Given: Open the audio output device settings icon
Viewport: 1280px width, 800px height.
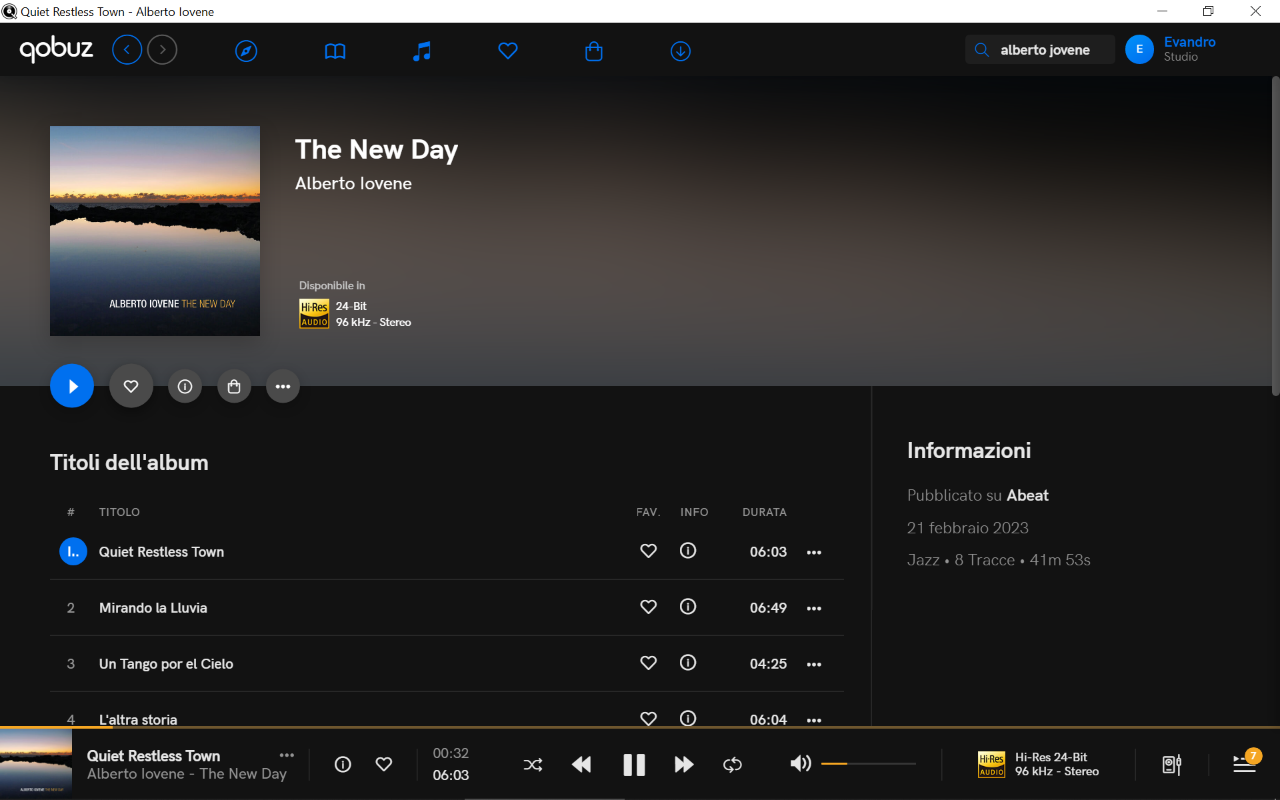Looking at the screenshot, I should coord(1172,765).
